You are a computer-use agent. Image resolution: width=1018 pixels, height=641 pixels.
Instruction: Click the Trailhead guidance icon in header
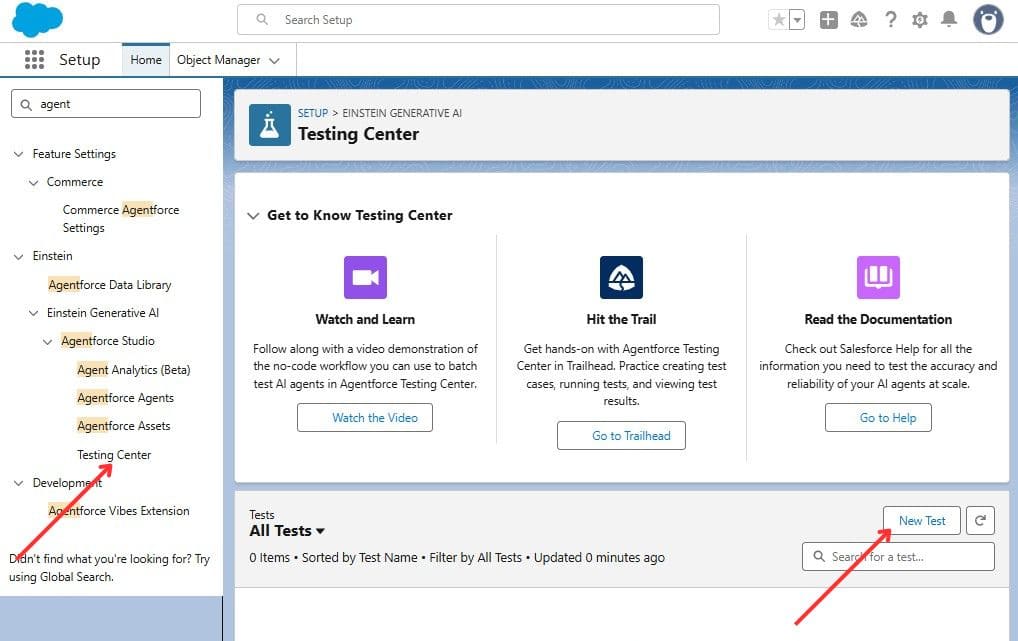859,20
